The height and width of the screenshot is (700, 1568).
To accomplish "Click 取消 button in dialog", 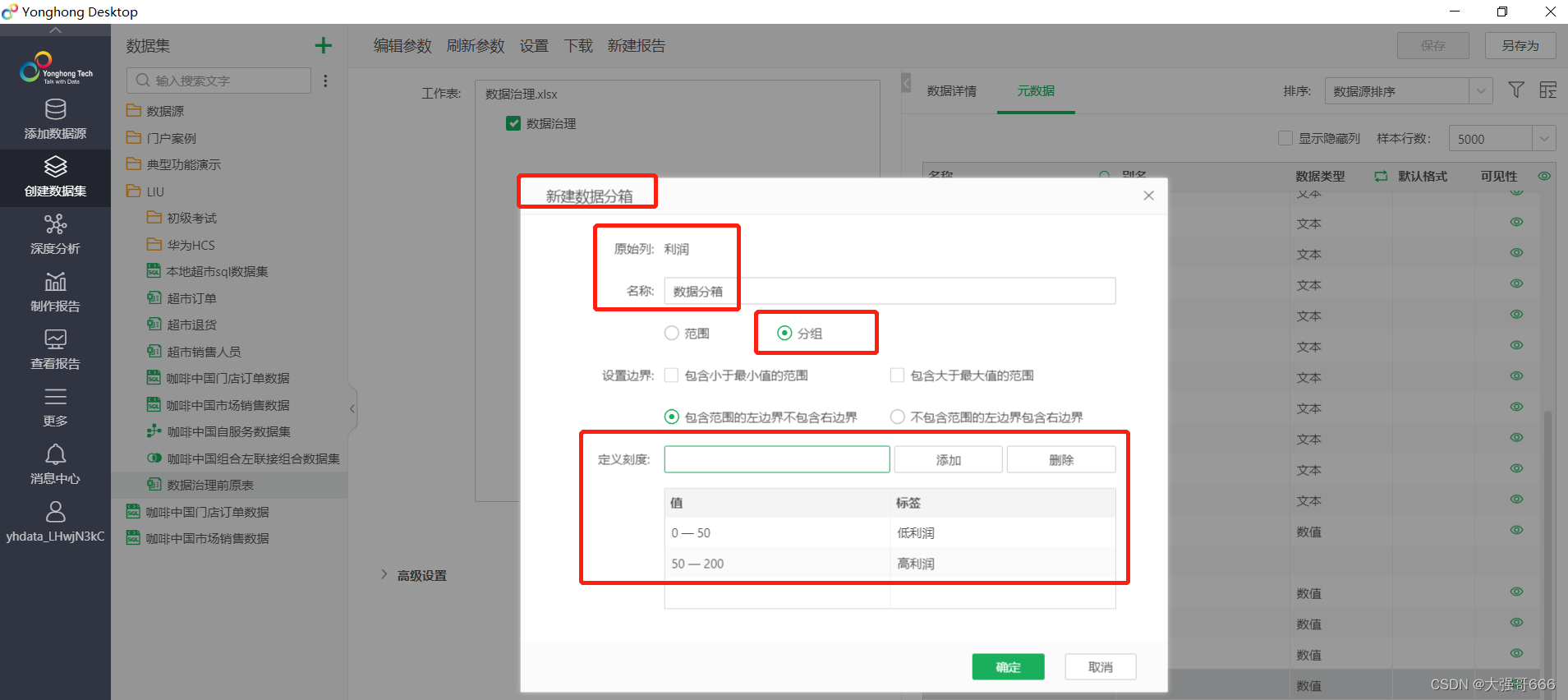I will tap(1101, 667).
